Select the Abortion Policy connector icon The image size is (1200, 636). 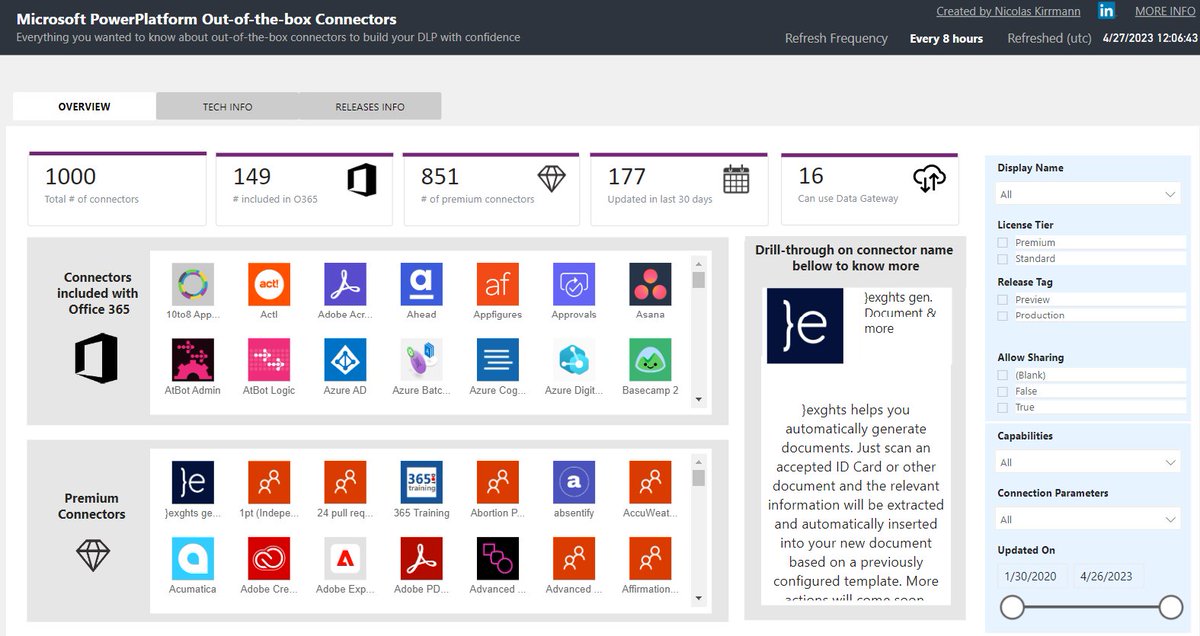[x=498, y=482]
